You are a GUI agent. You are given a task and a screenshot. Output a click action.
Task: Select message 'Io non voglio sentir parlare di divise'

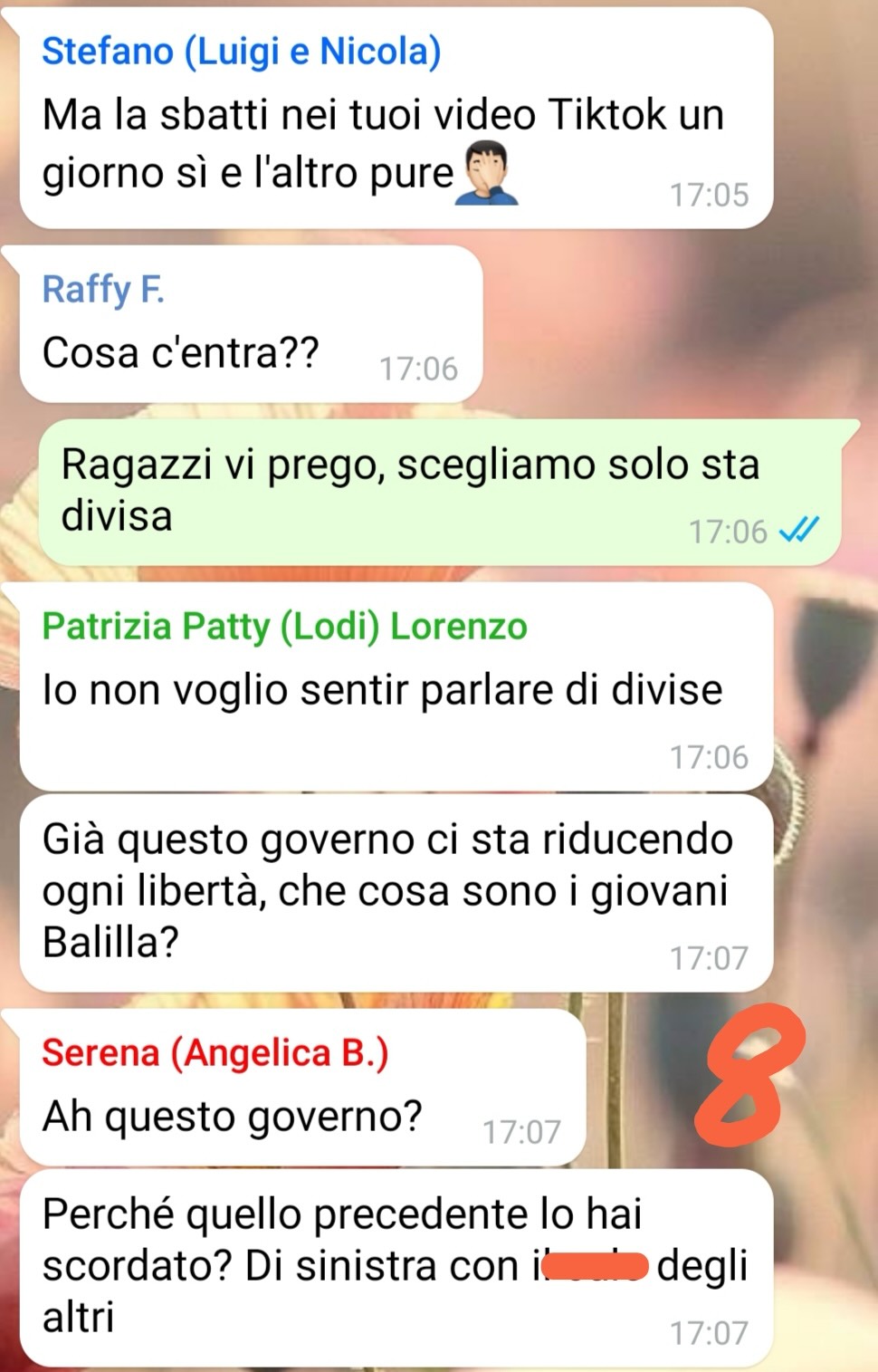point(396,686)
